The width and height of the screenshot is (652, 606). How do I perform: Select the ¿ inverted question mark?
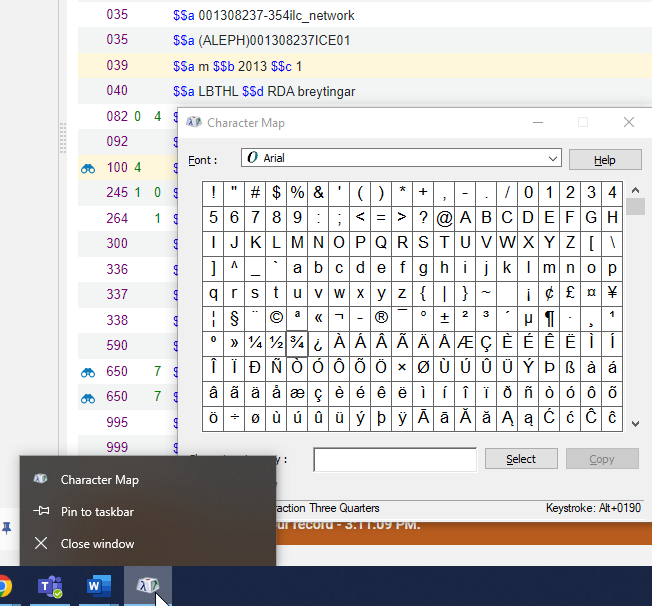click(x=318, y=343)
